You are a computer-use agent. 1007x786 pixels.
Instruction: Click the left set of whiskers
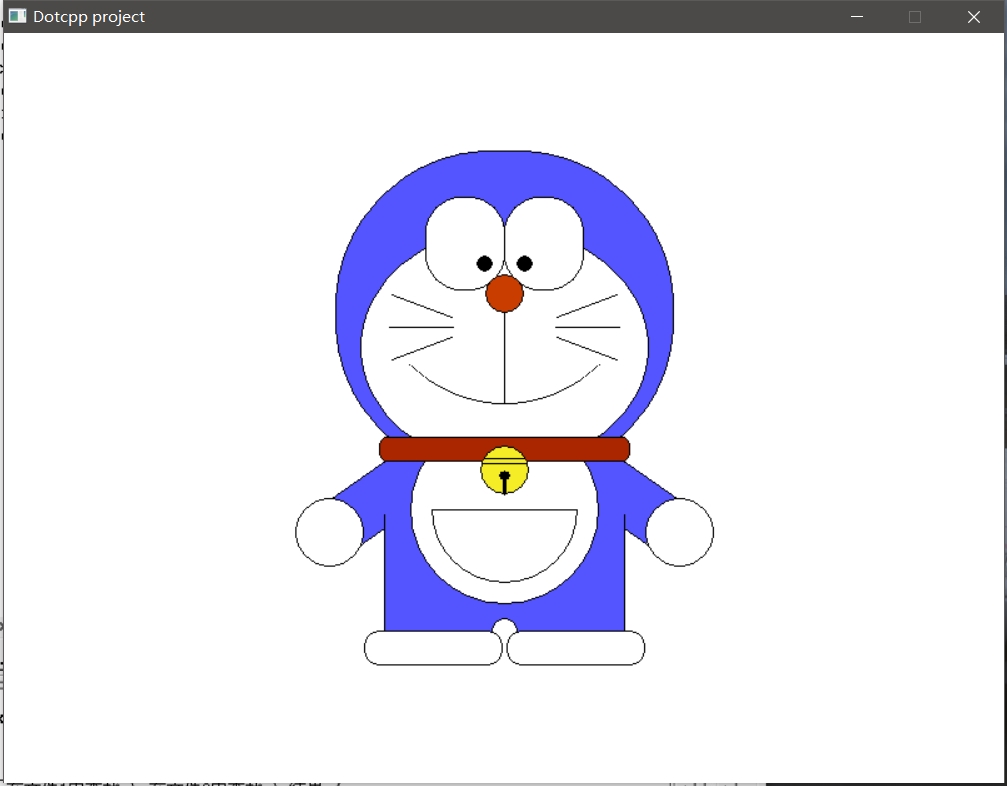click(x=421, y=327)
